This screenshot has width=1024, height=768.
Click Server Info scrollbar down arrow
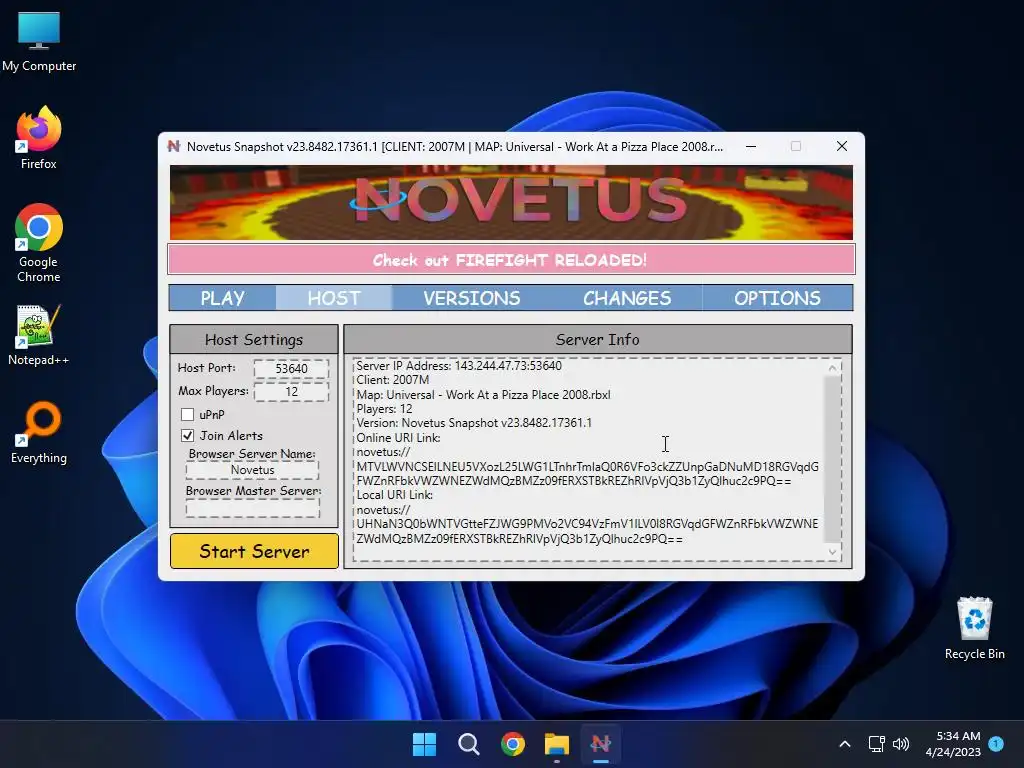coord(832,552)
